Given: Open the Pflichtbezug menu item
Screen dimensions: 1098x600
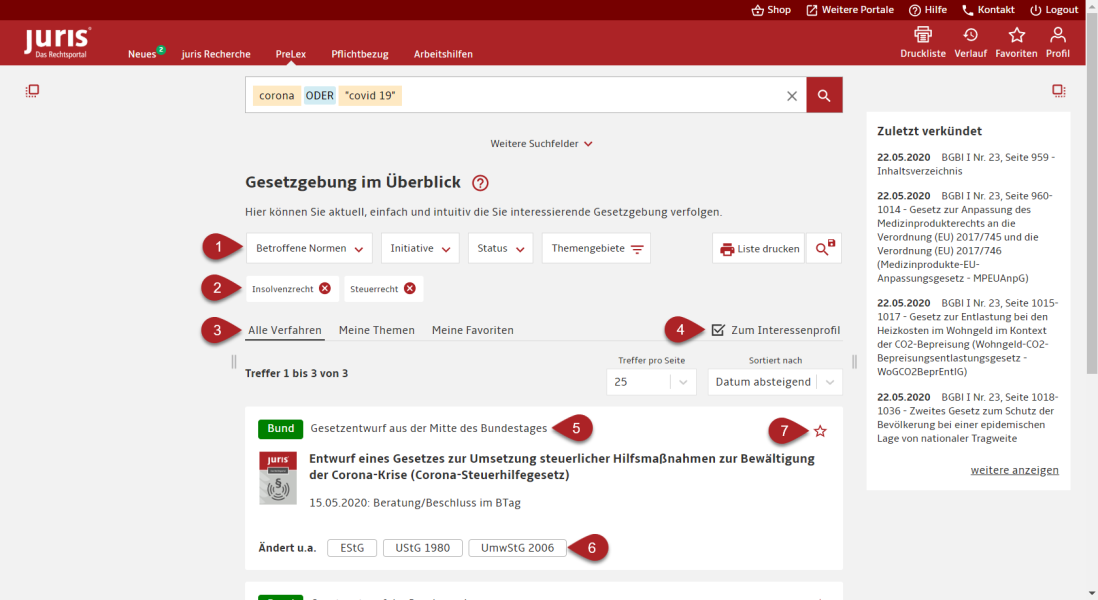Looking at the screenshot, I should [360, 54].
